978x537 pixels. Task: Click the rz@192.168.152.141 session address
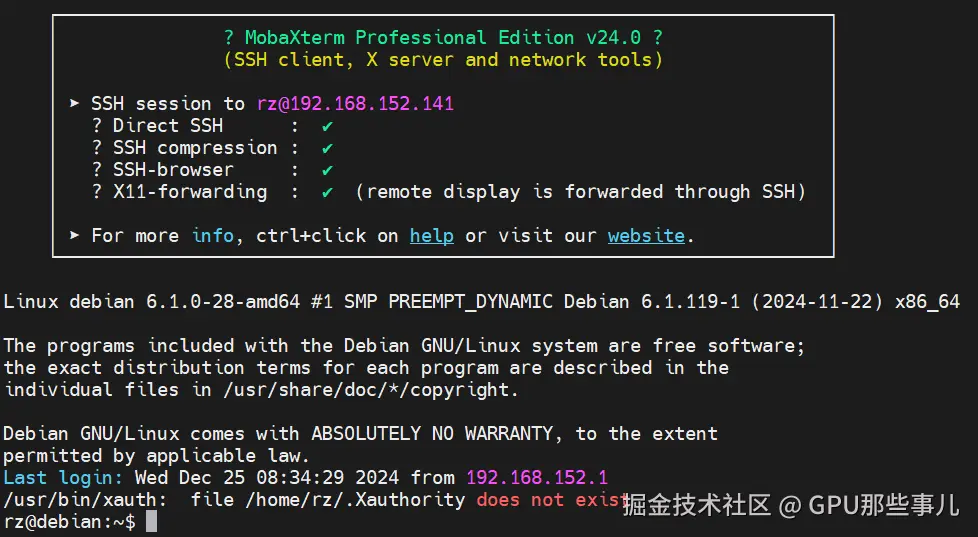coord(355,104)
